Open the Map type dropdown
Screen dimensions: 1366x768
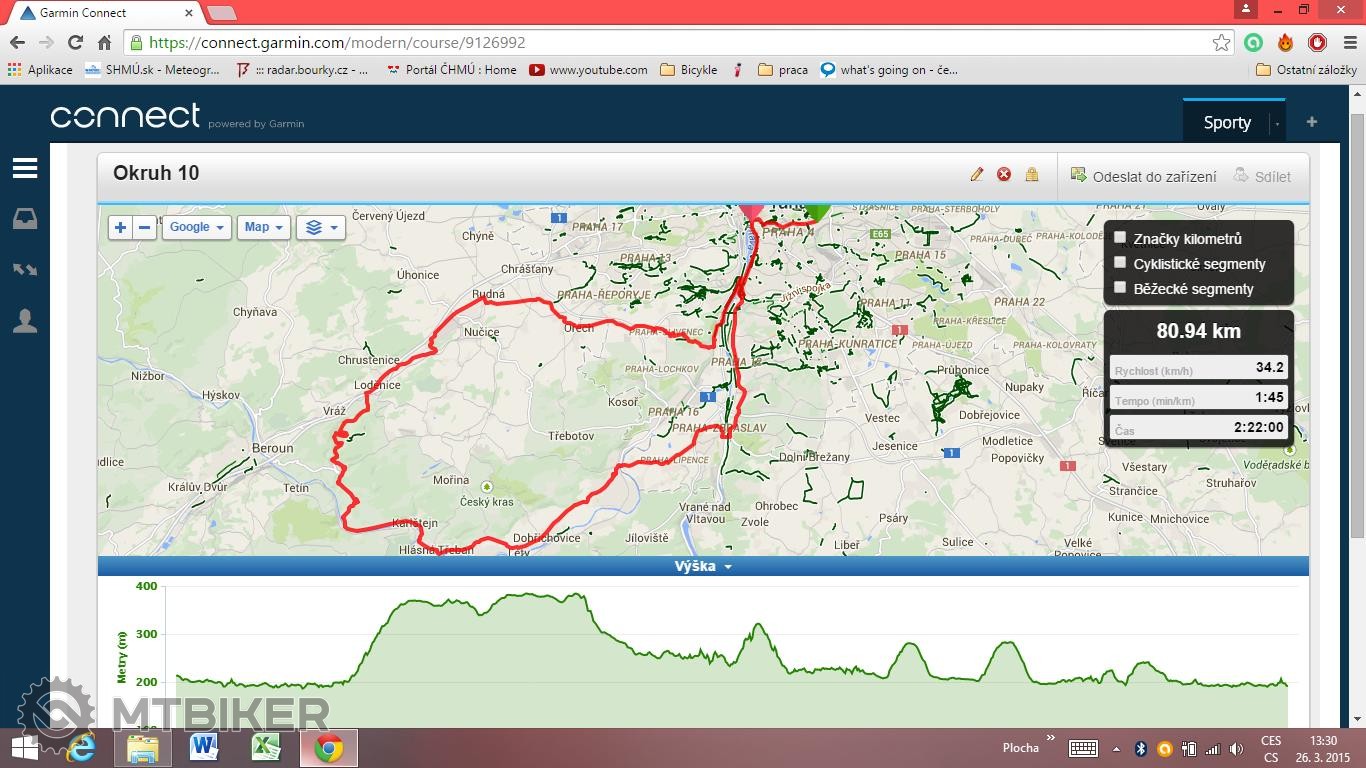click(x=264, y=227)
